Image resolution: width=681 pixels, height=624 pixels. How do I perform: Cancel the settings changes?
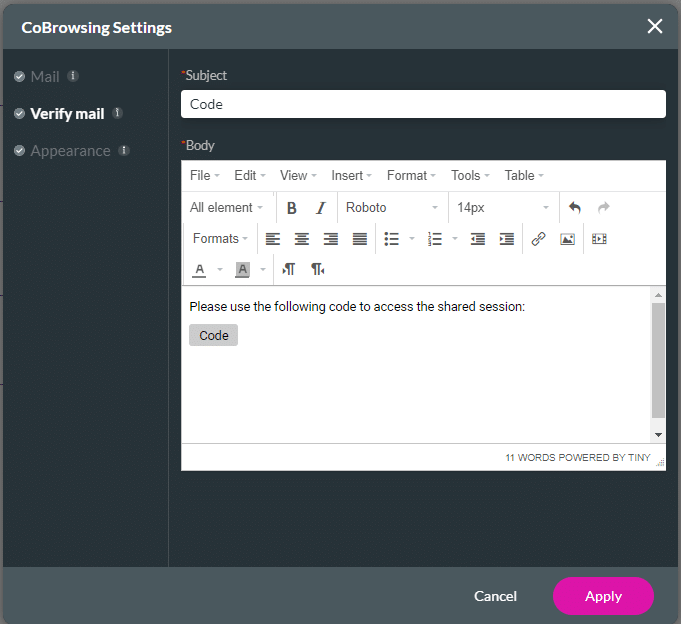click(495, 596)
